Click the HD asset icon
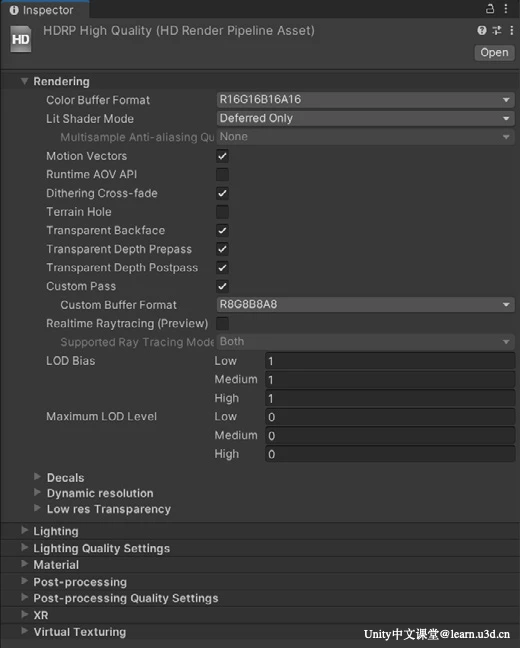 [21, 39]
